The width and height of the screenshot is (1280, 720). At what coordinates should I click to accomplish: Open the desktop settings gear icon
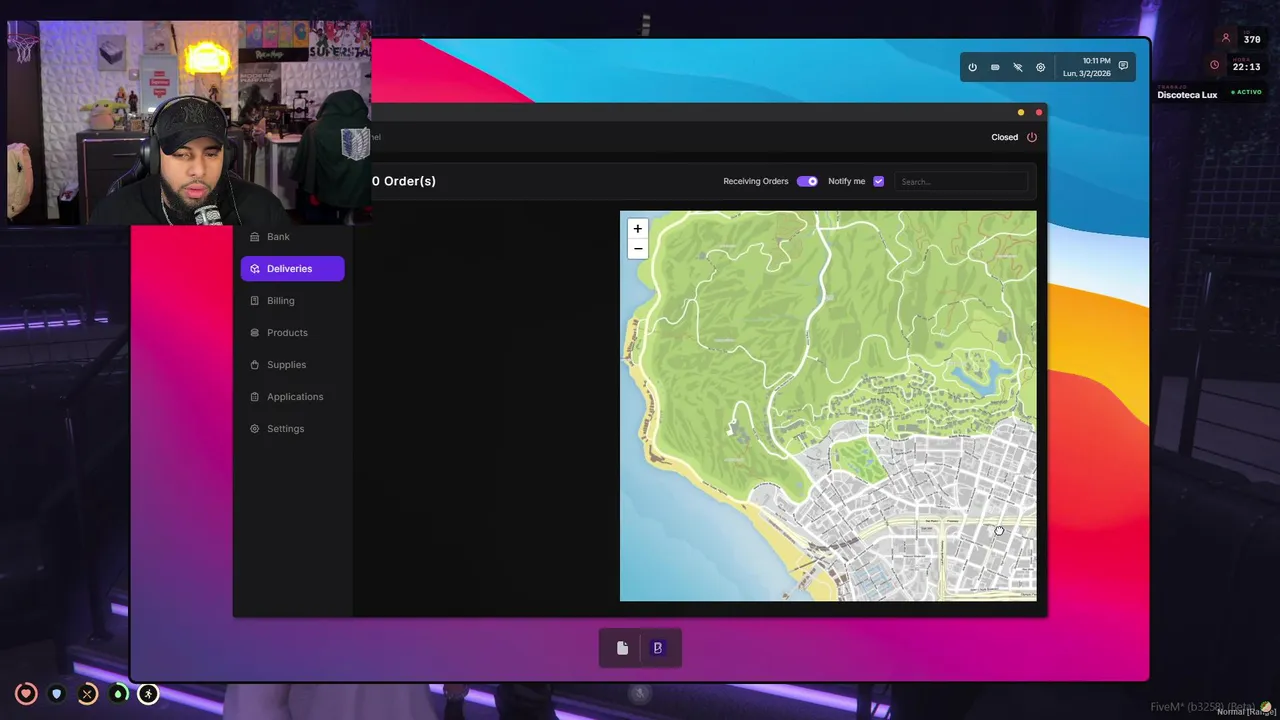click(1040, 67)
